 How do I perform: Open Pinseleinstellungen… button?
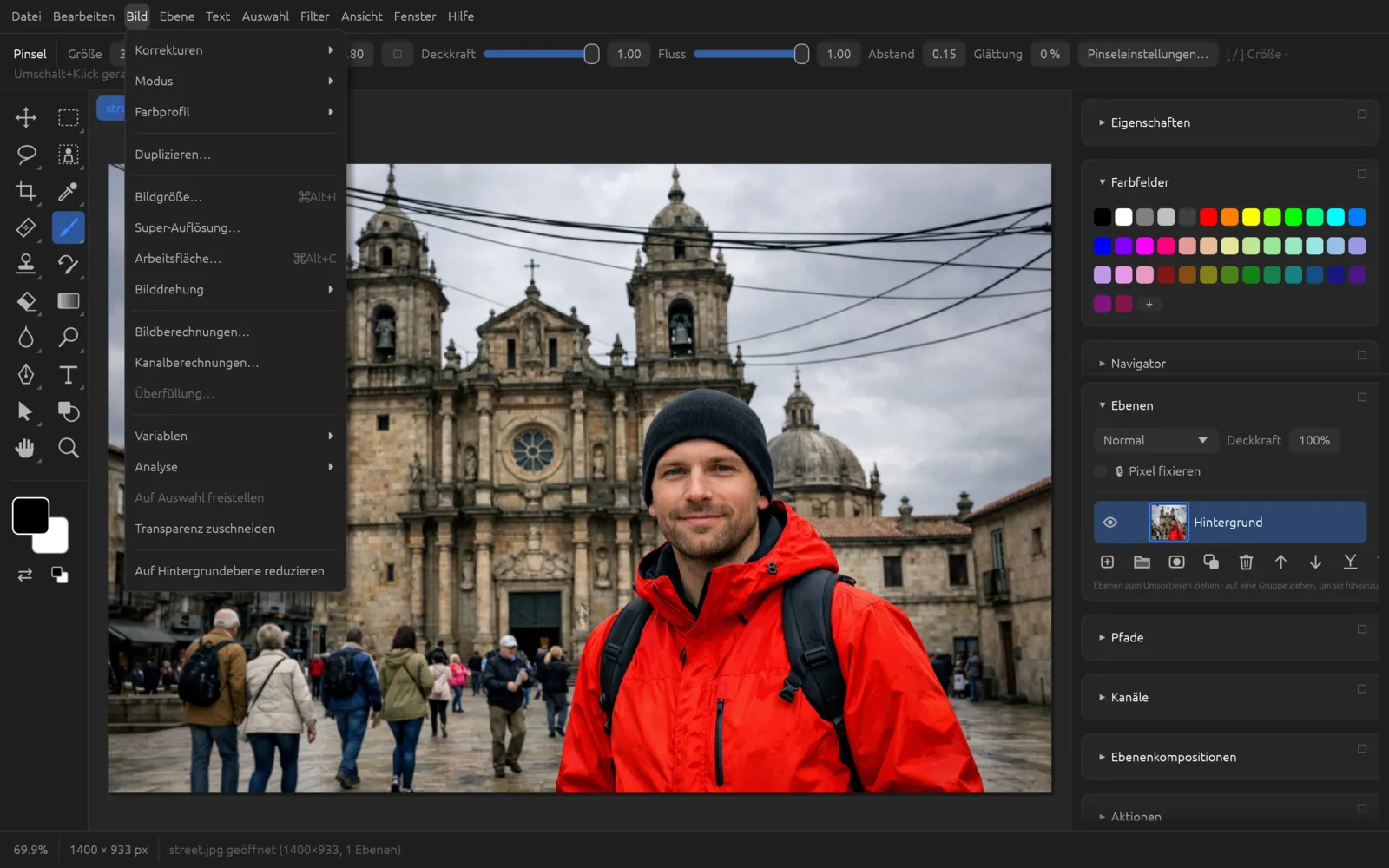(1147, 54)
